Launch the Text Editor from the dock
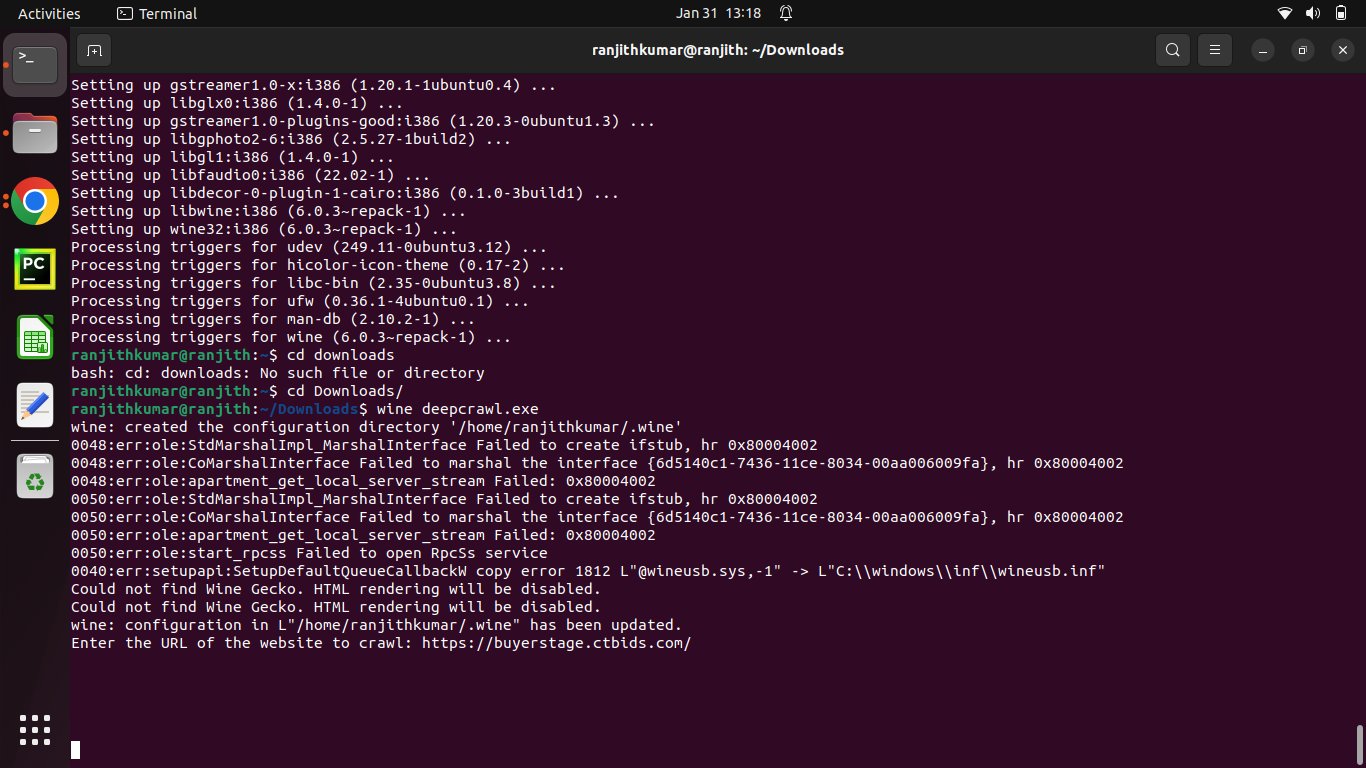Image resolution: width=1366 pixels, height=768 pixels. (x=35, y=405)
